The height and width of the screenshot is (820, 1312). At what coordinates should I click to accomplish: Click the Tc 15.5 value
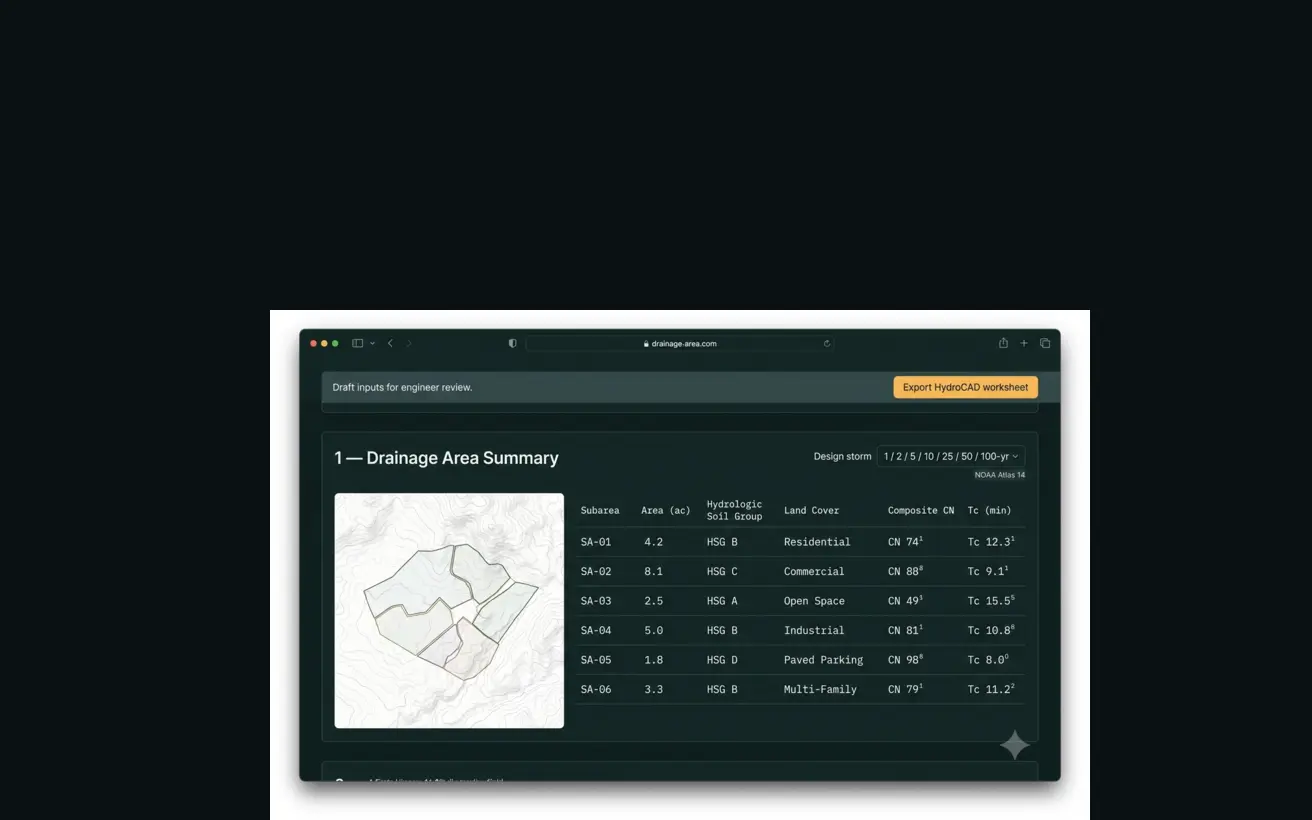[991, 600]
